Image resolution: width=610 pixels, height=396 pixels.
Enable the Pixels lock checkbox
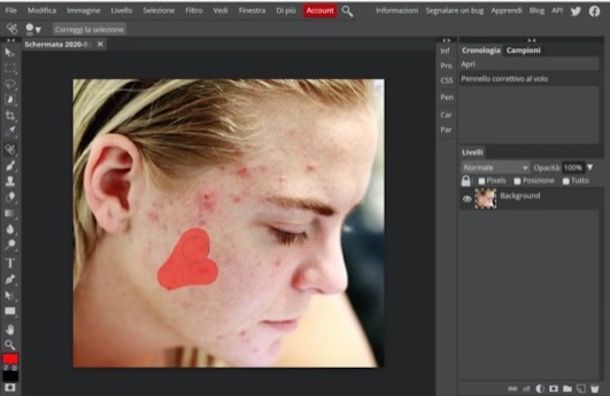click(482, 181)
